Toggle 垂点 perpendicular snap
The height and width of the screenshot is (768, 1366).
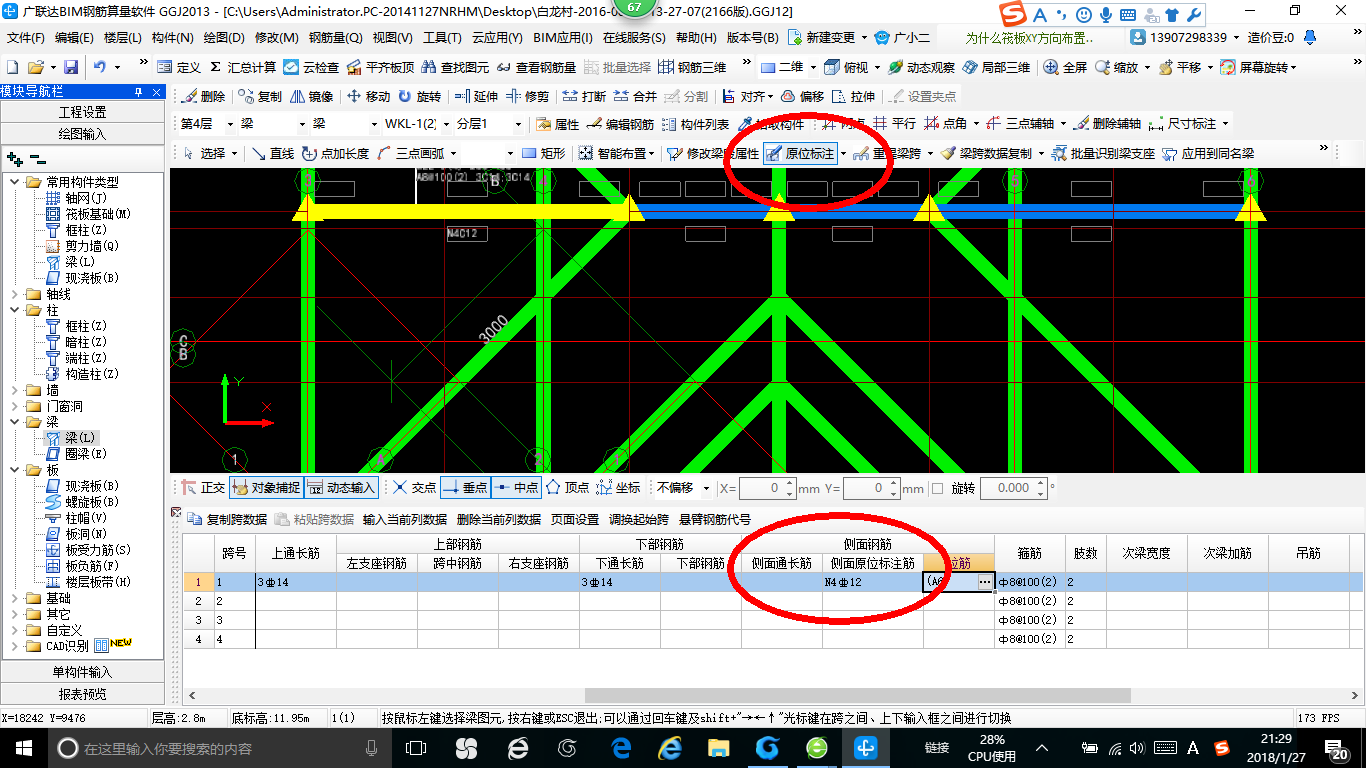[x=465, y=488]
